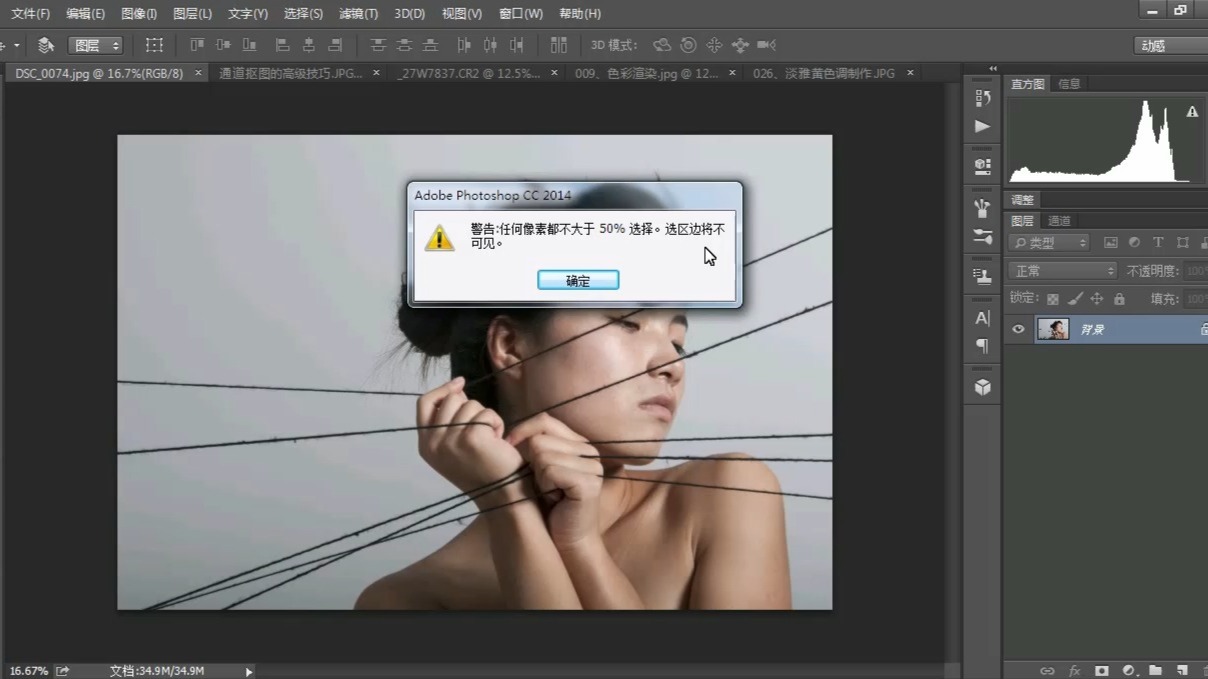Select the Character panel icon
This screenshot has height=679, width=1208.
(x=981, y=317)
